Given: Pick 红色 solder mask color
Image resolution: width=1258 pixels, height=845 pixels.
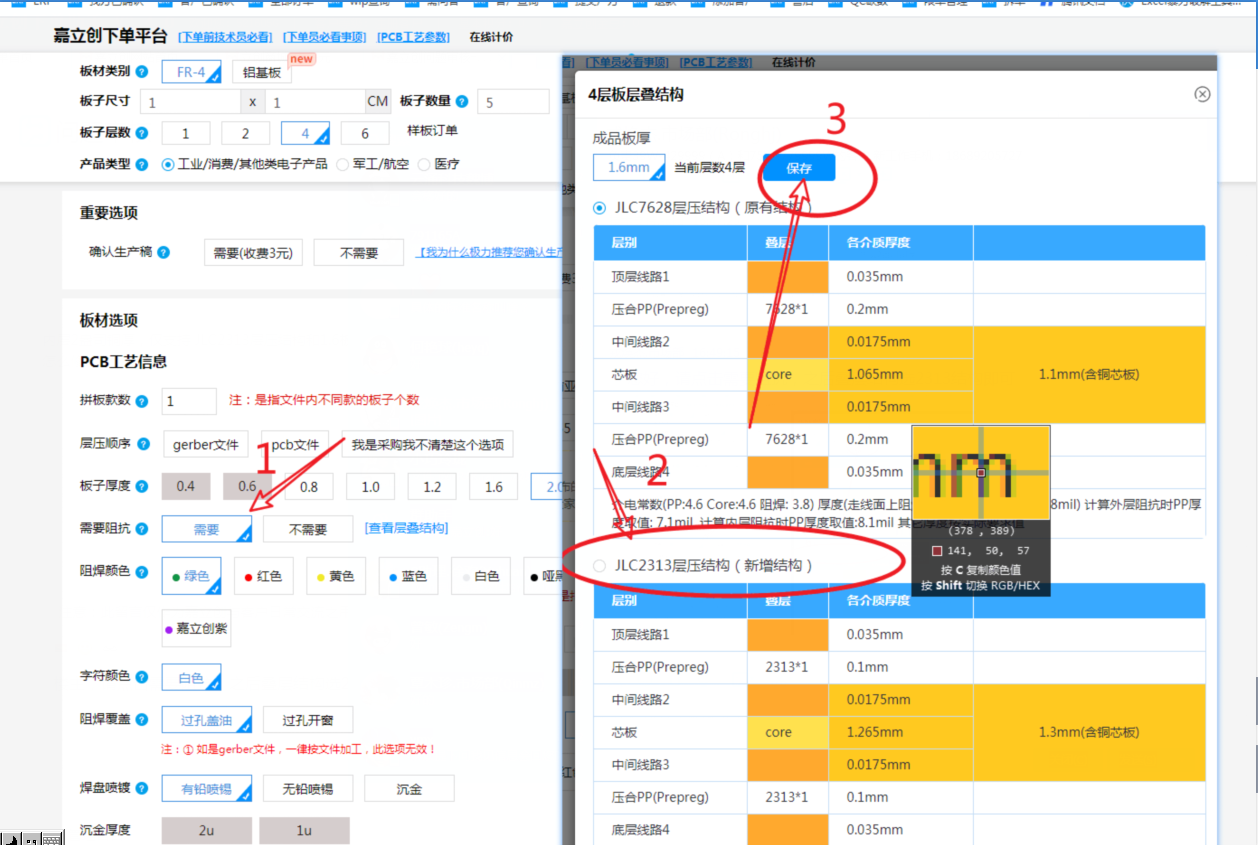Looking at the screenshot, I should [x=263, y=577].
